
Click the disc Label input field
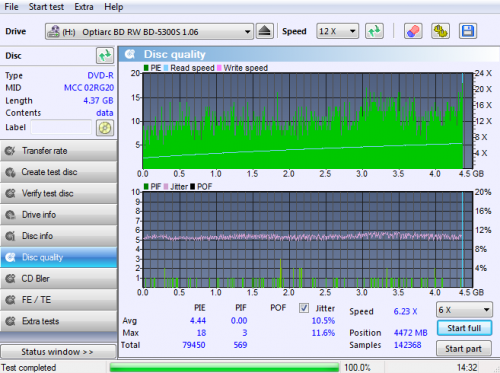(x=61, y=127)
